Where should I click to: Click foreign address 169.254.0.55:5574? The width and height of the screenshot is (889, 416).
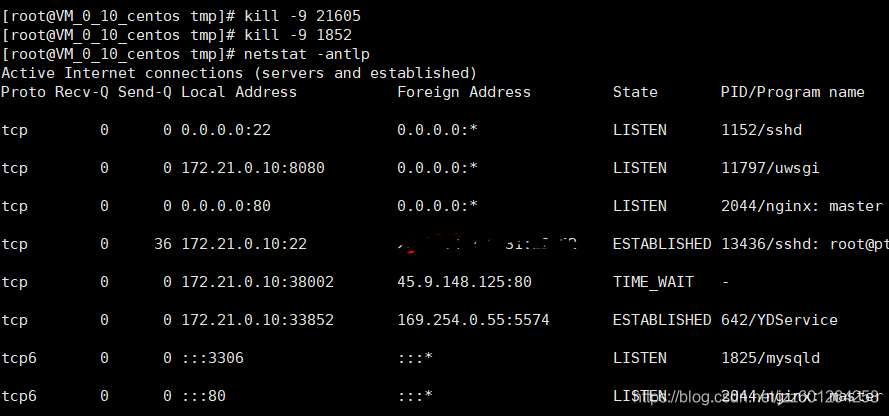click(x=473, y=320)
